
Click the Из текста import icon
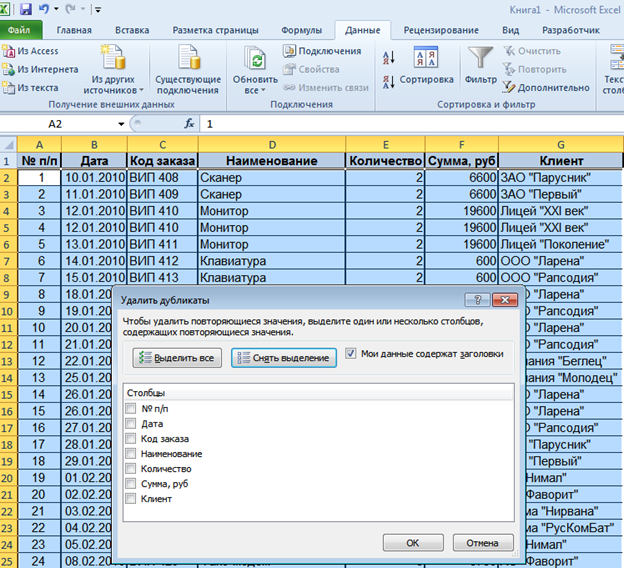click(9, 87)
